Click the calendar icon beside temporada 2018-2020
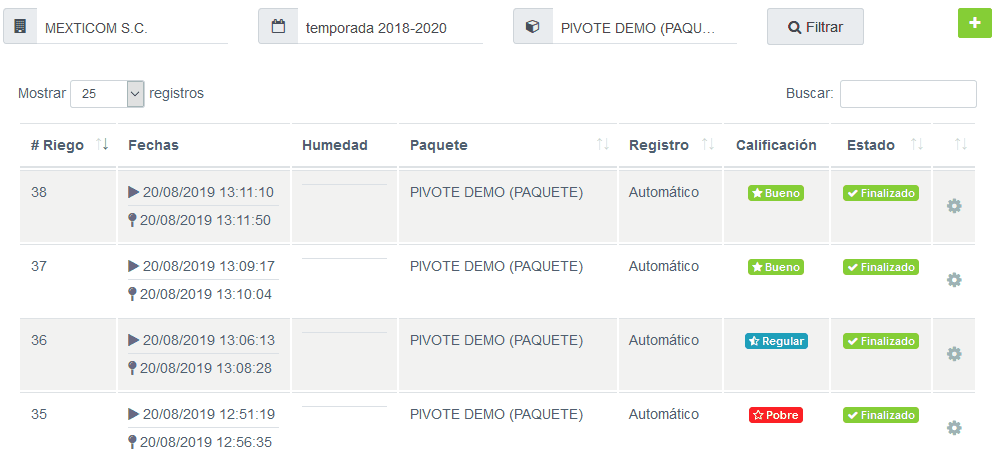This screenshot has width=1000, height=452. 277,27
